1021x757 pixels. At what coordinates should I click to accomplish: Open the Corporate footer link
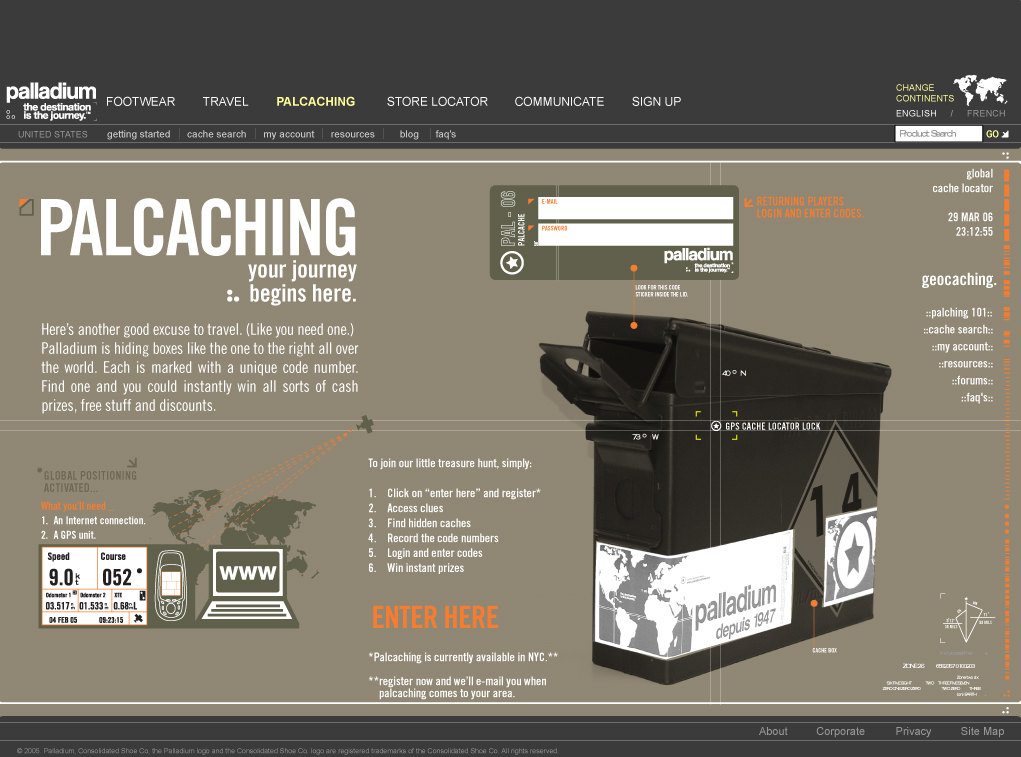(841, 731)
